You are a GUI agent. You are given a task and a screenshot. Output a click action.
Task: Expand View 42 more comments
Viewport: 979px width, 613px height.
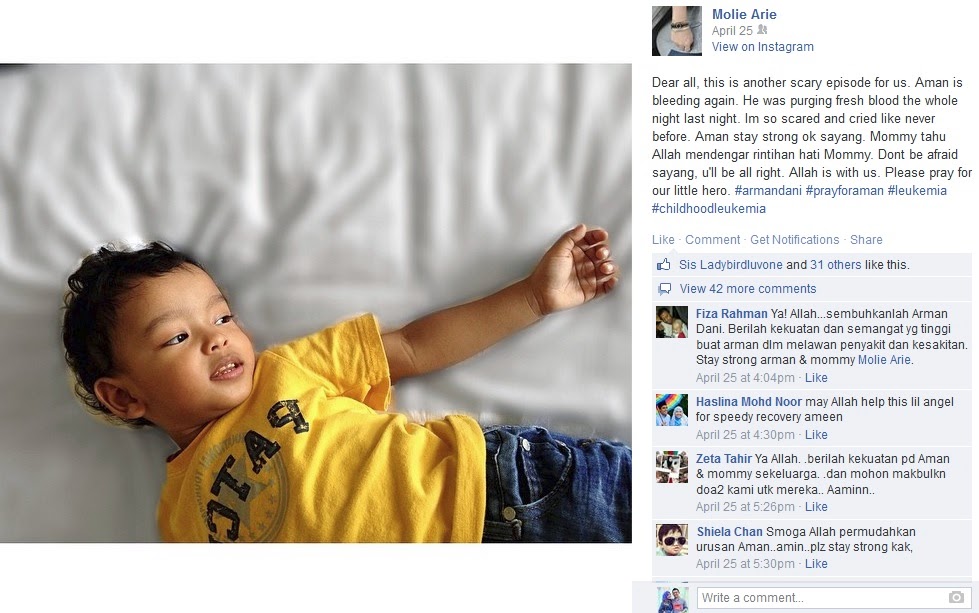click(x=747, y=289)
